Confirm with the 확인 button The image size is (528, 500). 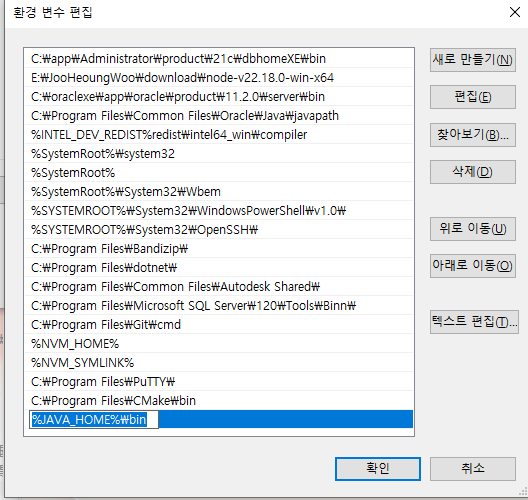[x=378, y=469]
